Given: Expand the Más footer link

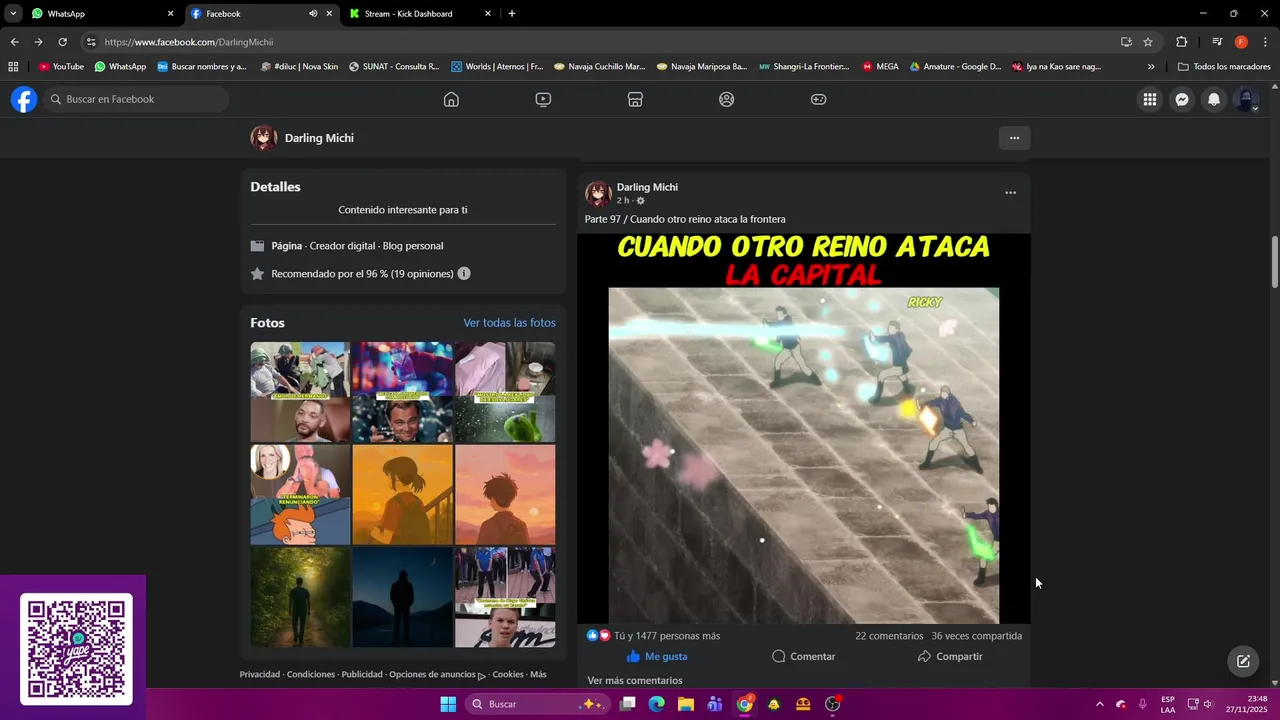Looking at the screenshot, I should 538,674.
